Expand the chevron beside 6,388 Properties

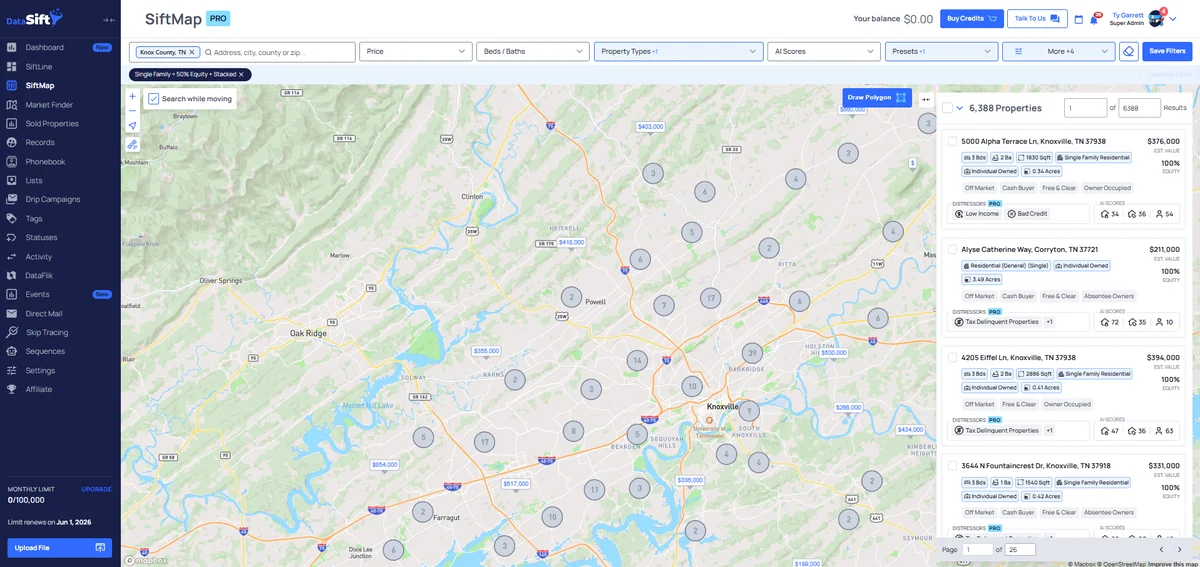tap(960, 108)
